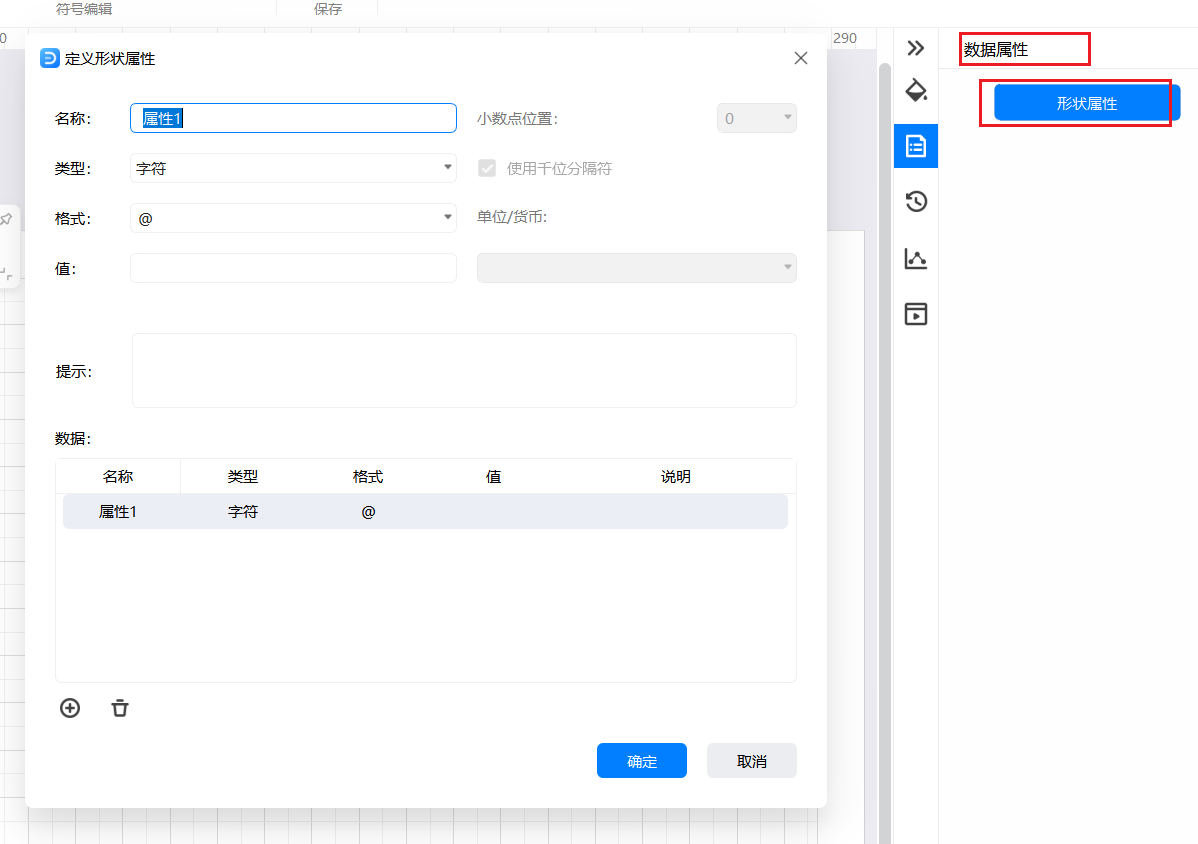Open the chart graph sidebar icon

pyautogui.click(x=916, y=258)
